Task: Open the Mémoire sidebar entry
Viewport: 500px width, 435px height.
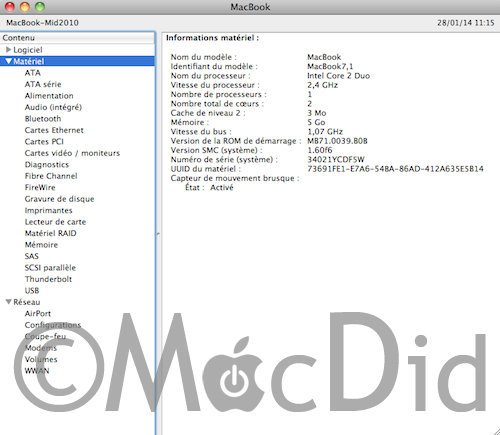Action: coord(41,245)
